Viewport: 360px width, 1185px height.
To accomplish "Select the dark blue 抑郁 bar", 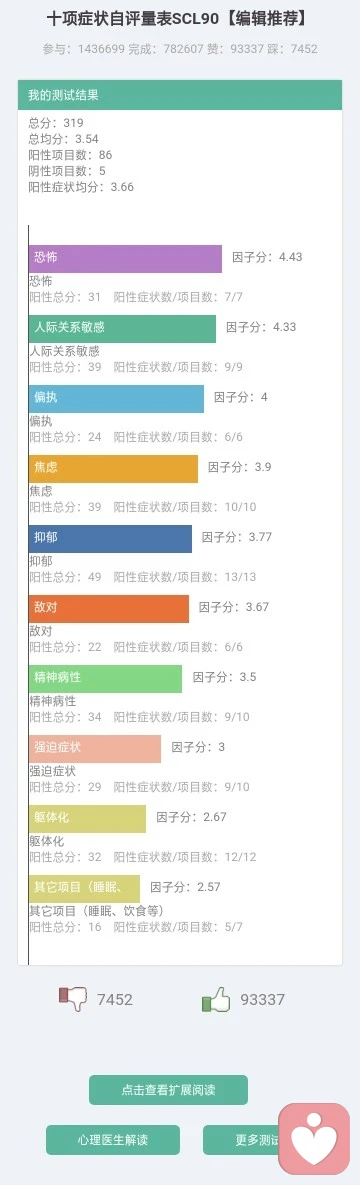I will [110, 539].
